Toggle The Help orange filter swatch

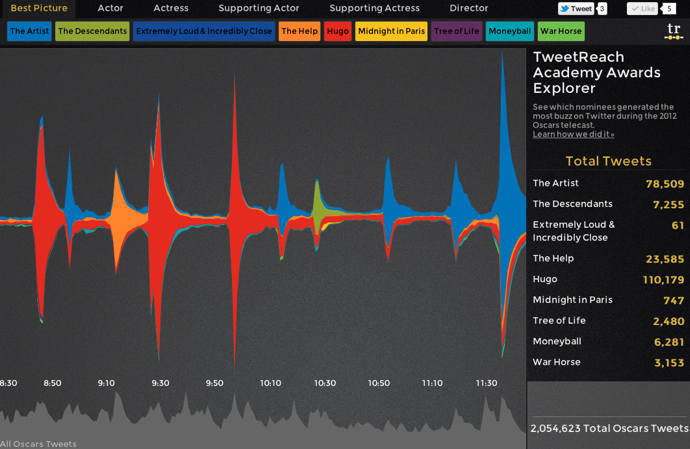[x=299, y=31]
